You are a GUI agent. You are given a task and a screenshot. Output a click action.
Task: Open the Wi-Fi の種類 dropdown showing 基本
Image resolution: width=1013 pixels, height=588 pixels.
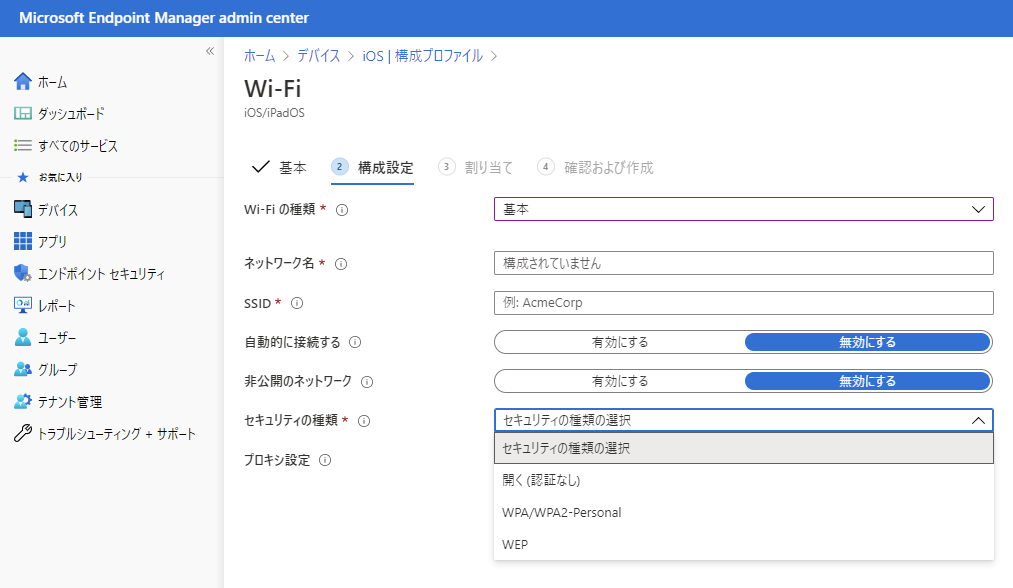tap(744, 209)
